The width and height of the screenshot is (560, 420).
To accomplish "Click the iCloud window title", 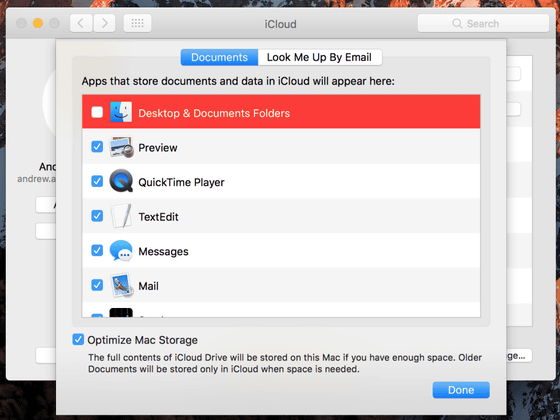I will [280, 24].
